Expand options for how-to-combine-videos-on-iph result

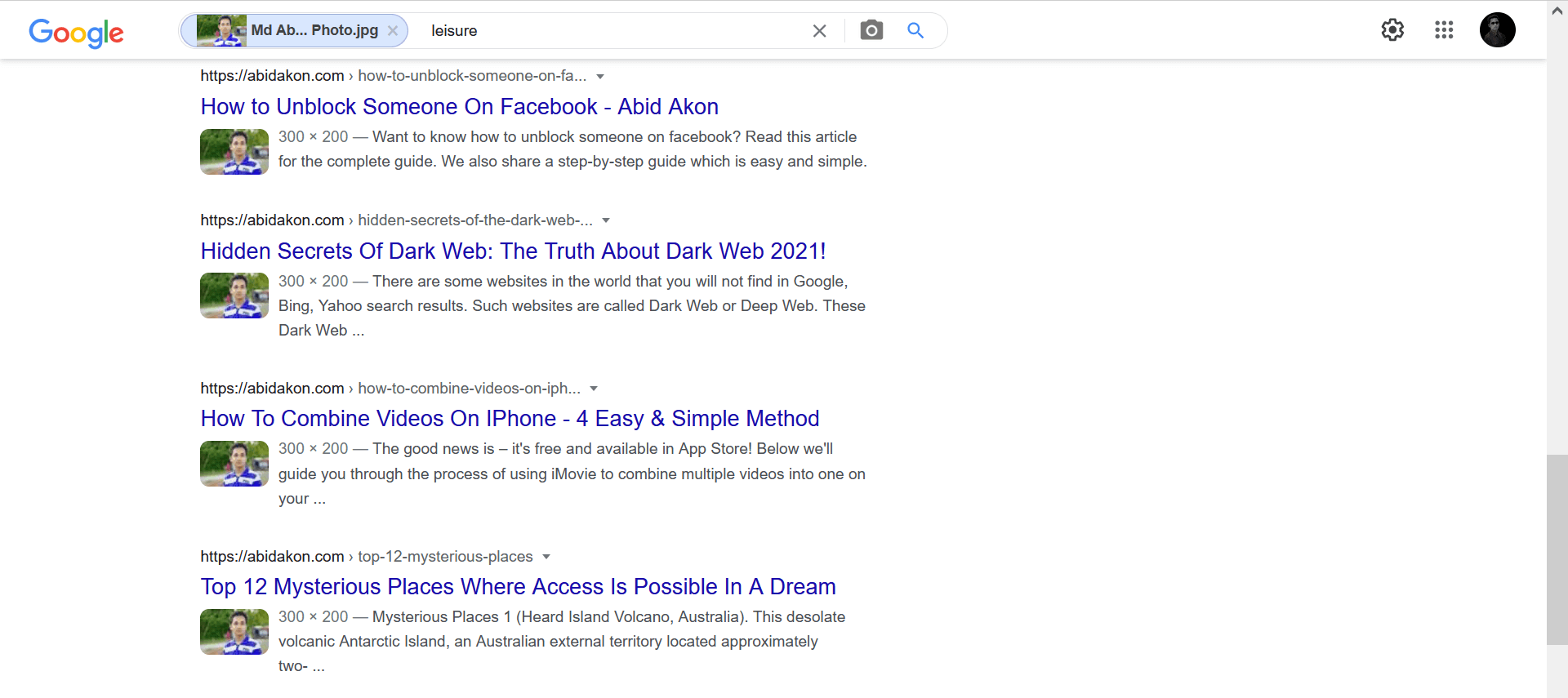coord(594,389)
